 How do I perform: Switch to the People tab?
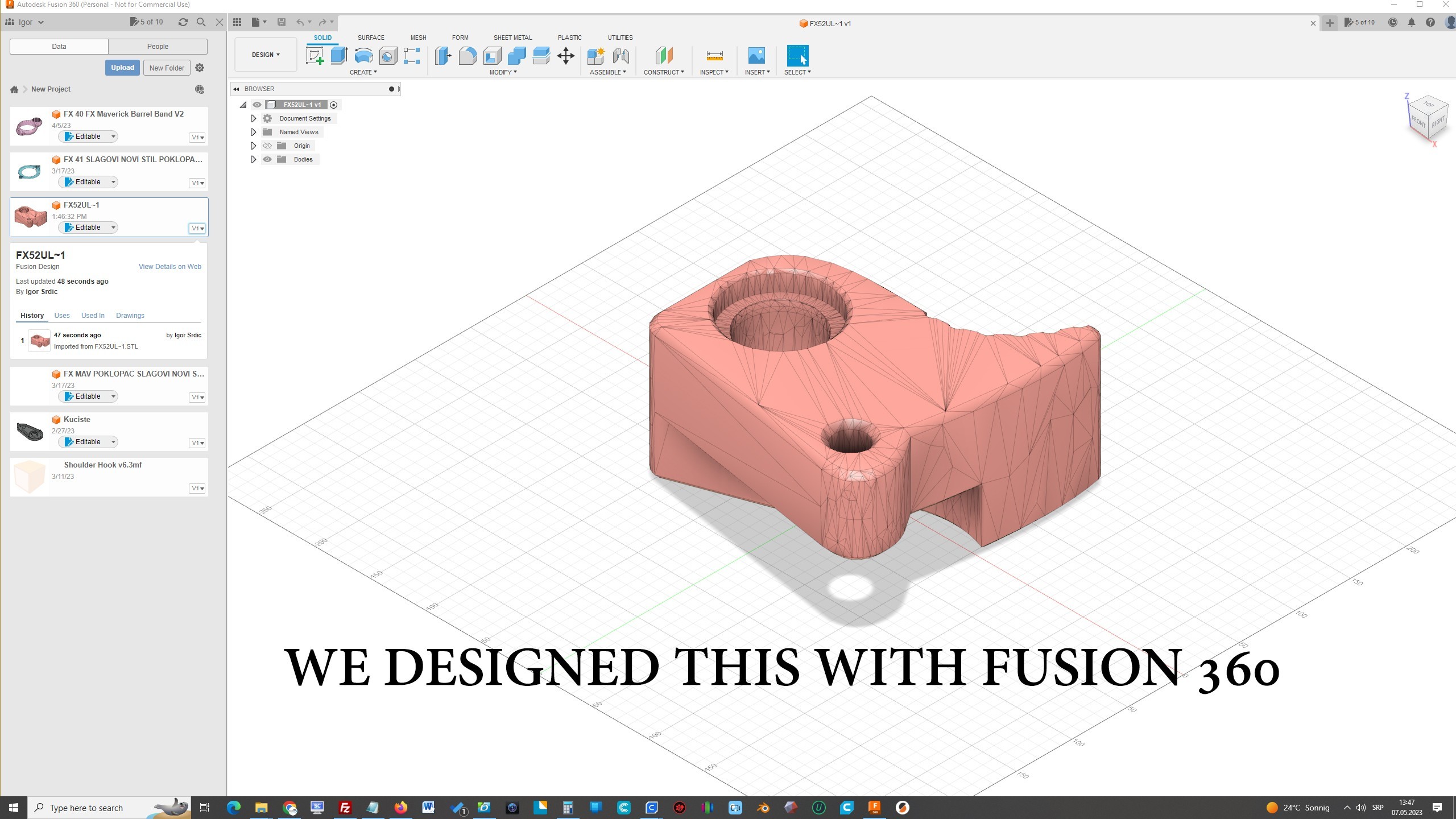(x=158, y=47)
